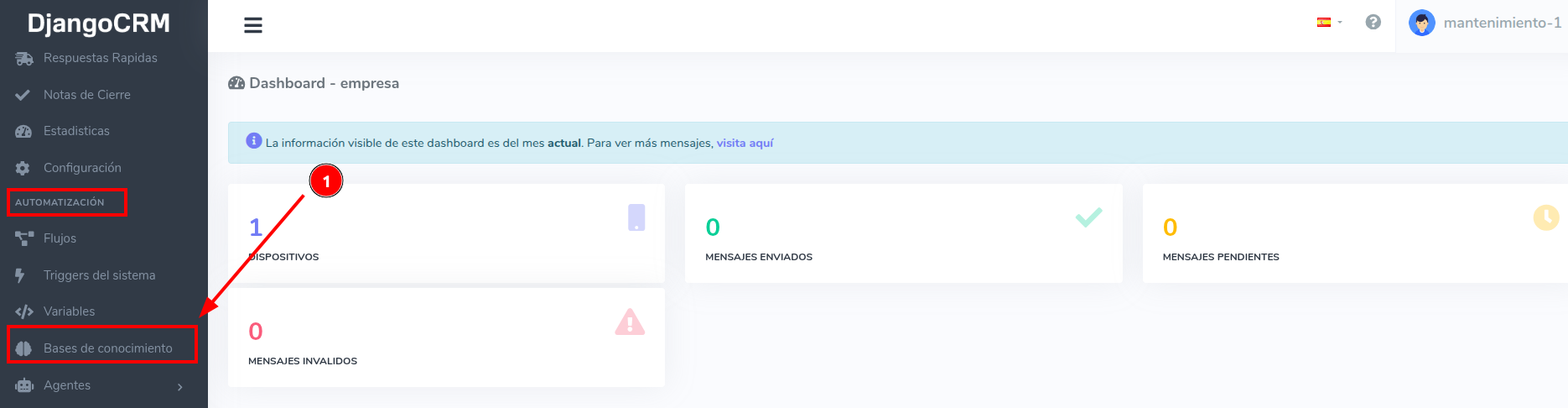Open Notas de Cierre menu item
Viewport: 1568px width, 408px height.
[x=86, y=95]
